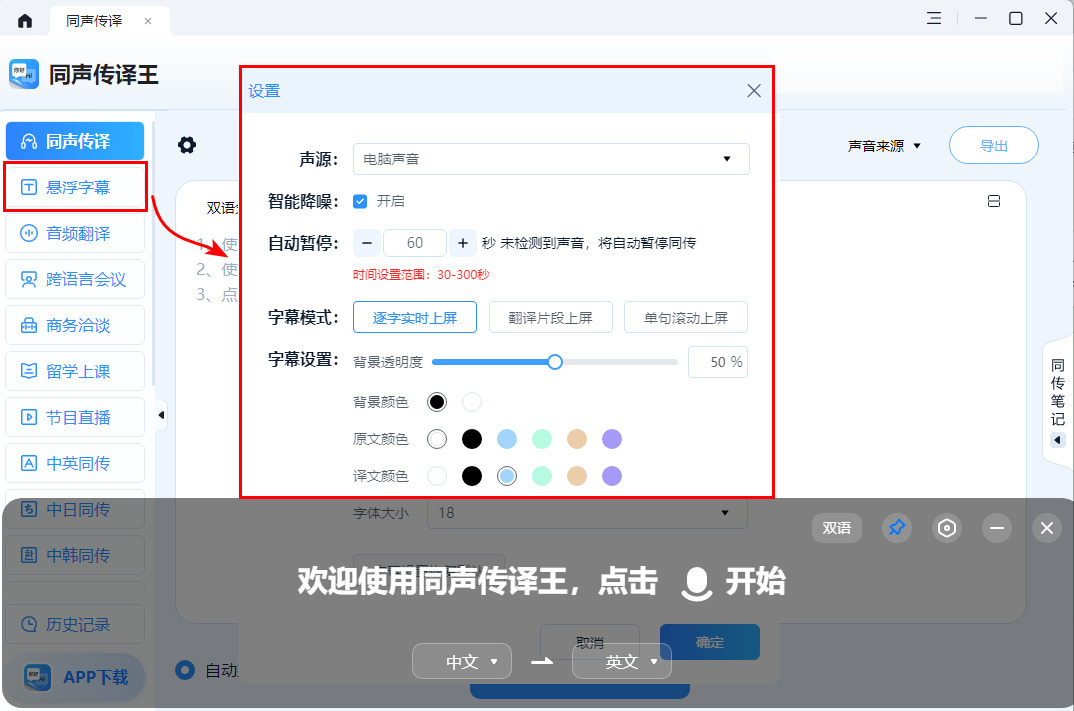Select 单句滚动上屏 subtitle mode
The width and height of the screenshot is (1074, 711).
tap(686, 317)
